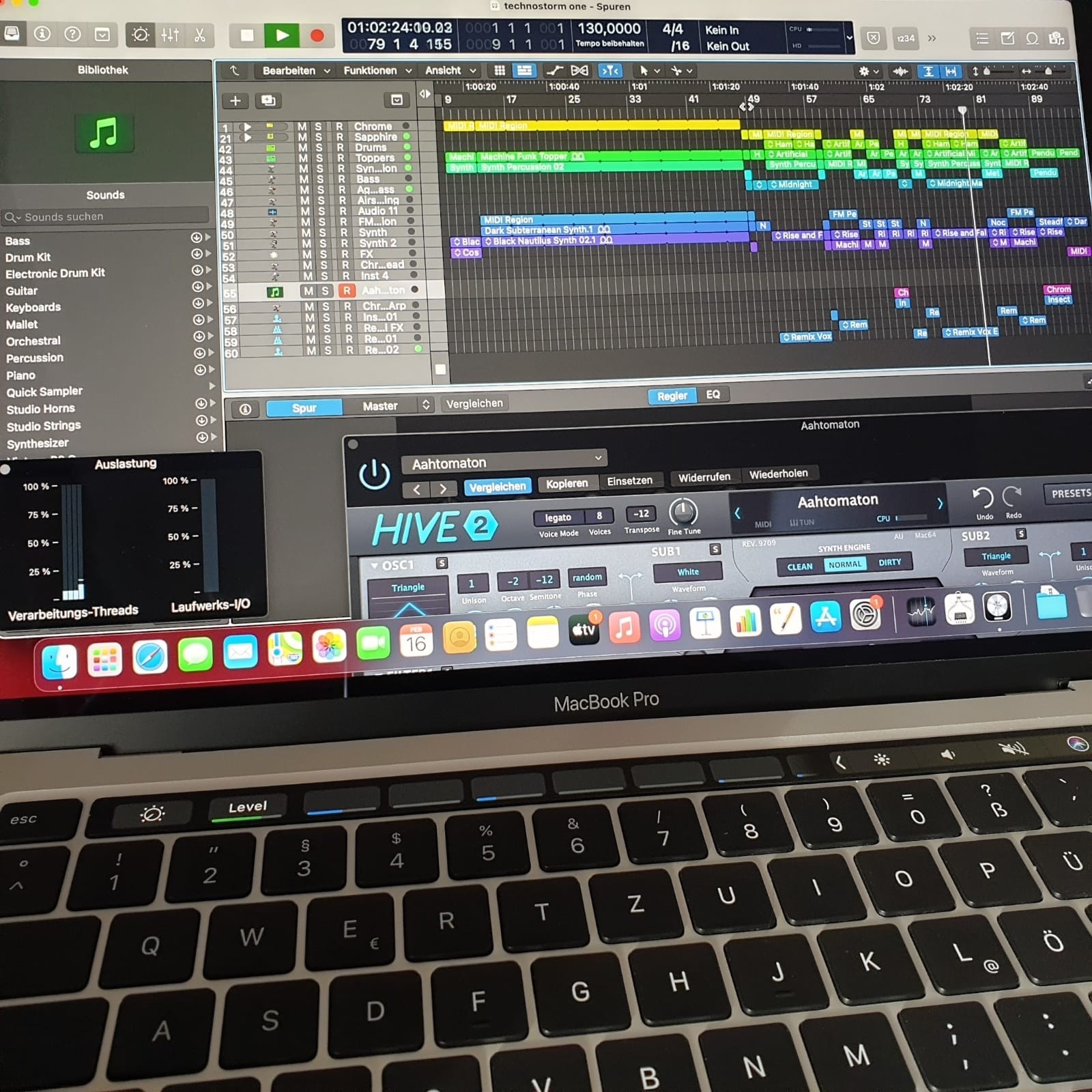
Task: Click the Kopieren button in plugin header
Action: point(566,483)
